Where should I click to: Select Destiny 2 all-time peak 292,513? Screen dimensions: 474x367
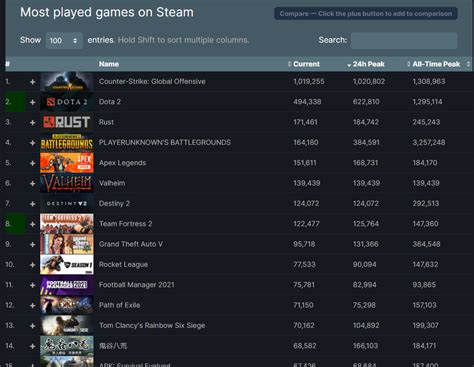click(x=426, y=204)
